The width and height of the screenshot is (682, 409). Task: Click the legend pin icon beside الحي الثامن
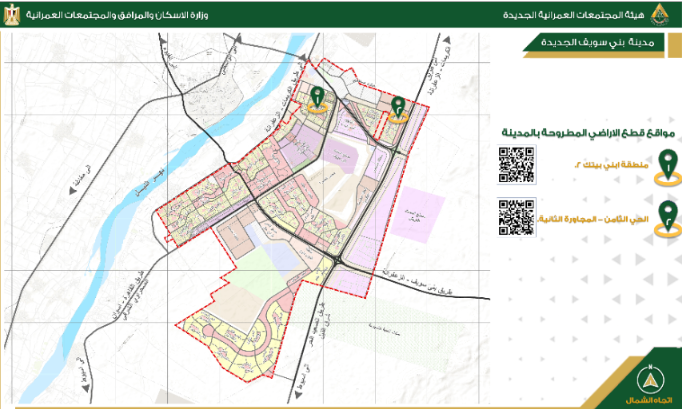pyautogui.click(x=669, y=219)
